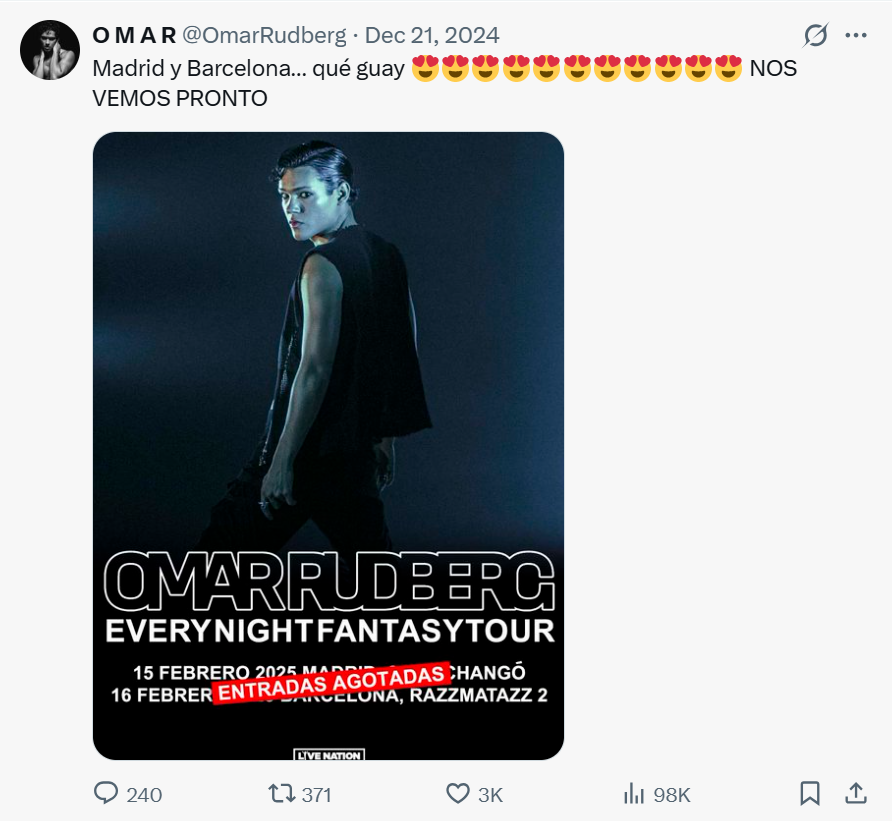892x821 pixels.
Task: Click the display name "O M A R"
Action: tap(134, 36)
